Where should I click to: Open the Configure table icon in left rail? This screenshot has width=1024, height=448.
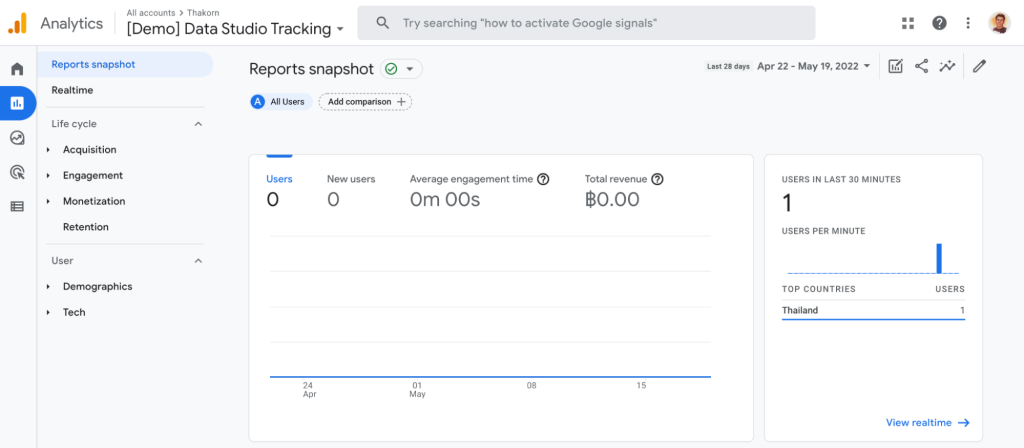click(18, 206)
